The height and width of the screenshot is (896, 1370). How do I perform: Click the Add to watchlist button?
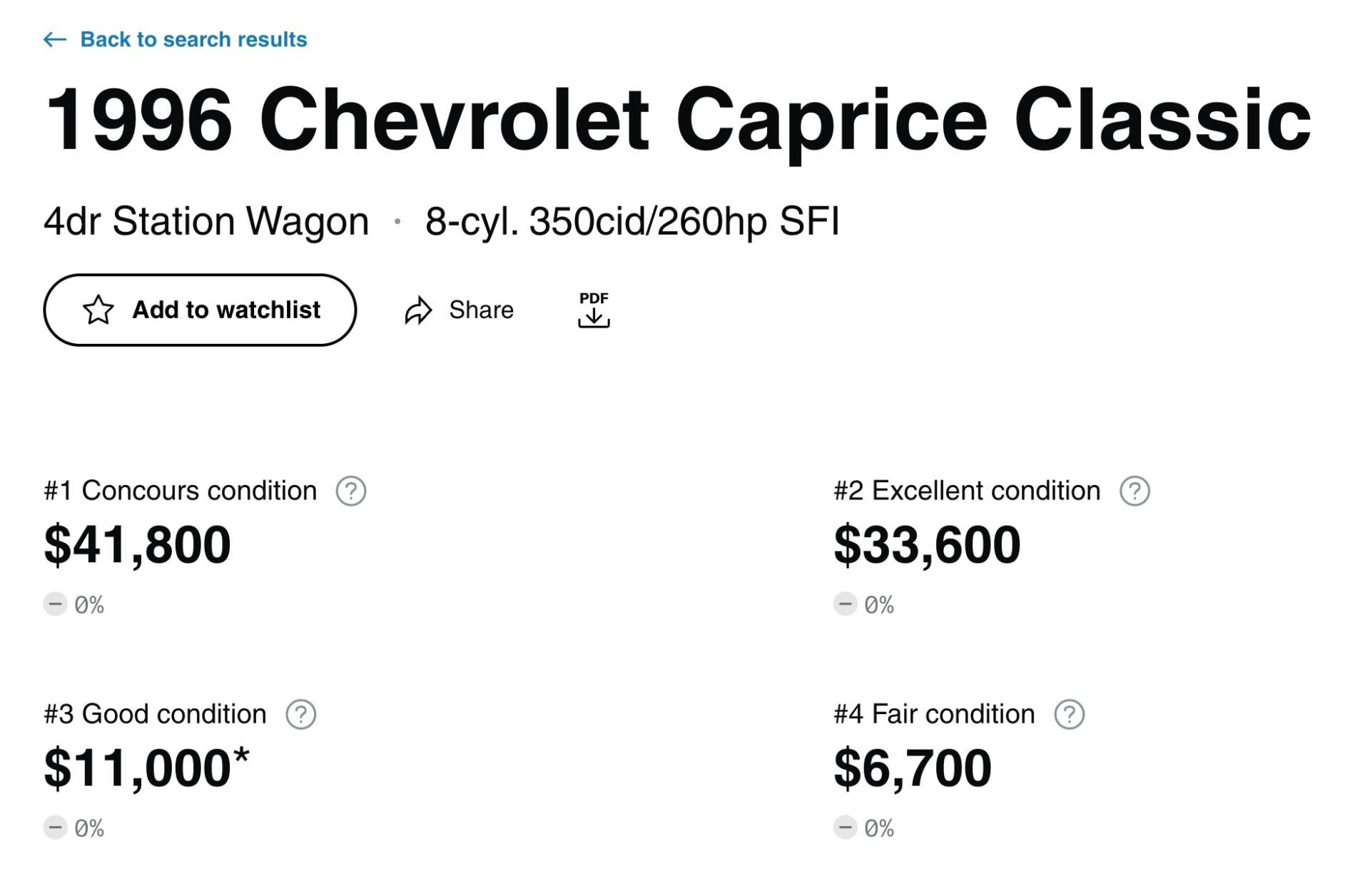click(200, 310)
